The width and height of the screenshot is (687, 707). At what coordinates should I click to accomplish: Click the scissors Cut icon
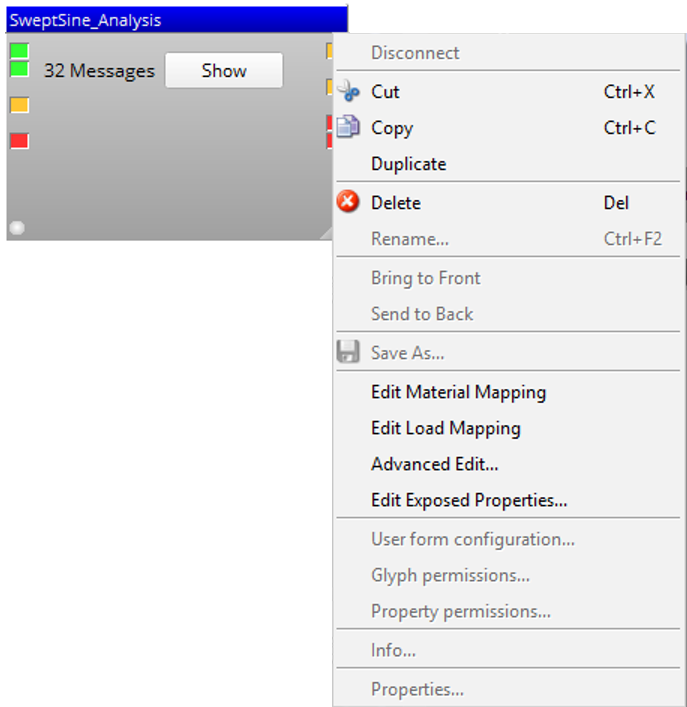coord(348,92)
